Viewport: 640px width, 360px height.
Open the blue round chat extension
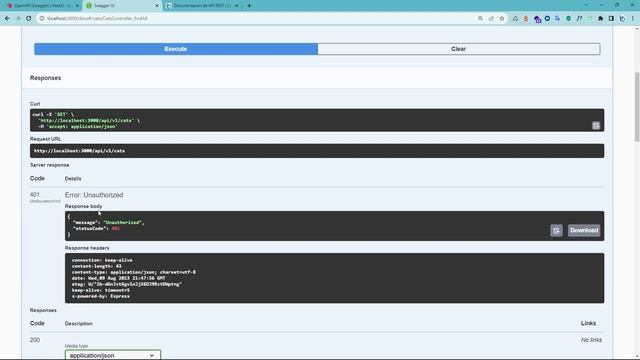point(547,18)
